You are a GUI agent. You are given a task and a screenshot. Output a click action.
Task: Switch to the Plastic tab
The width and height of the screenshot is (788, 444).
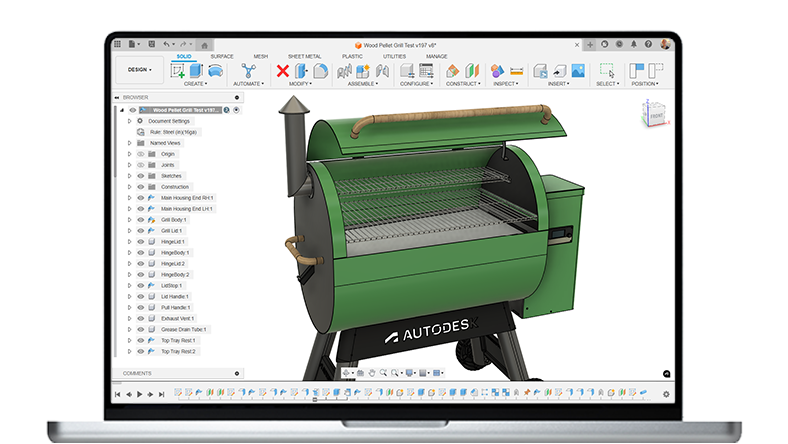coord(352,56)
